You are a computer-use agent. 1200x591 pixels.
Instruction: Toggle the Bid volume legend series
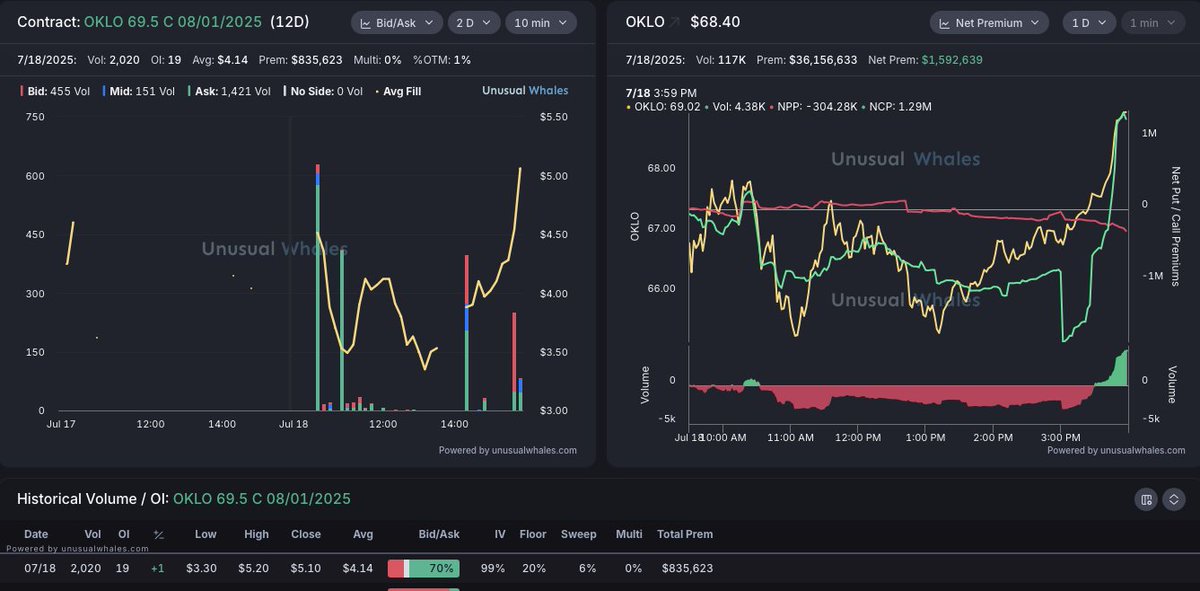point(55,91)
